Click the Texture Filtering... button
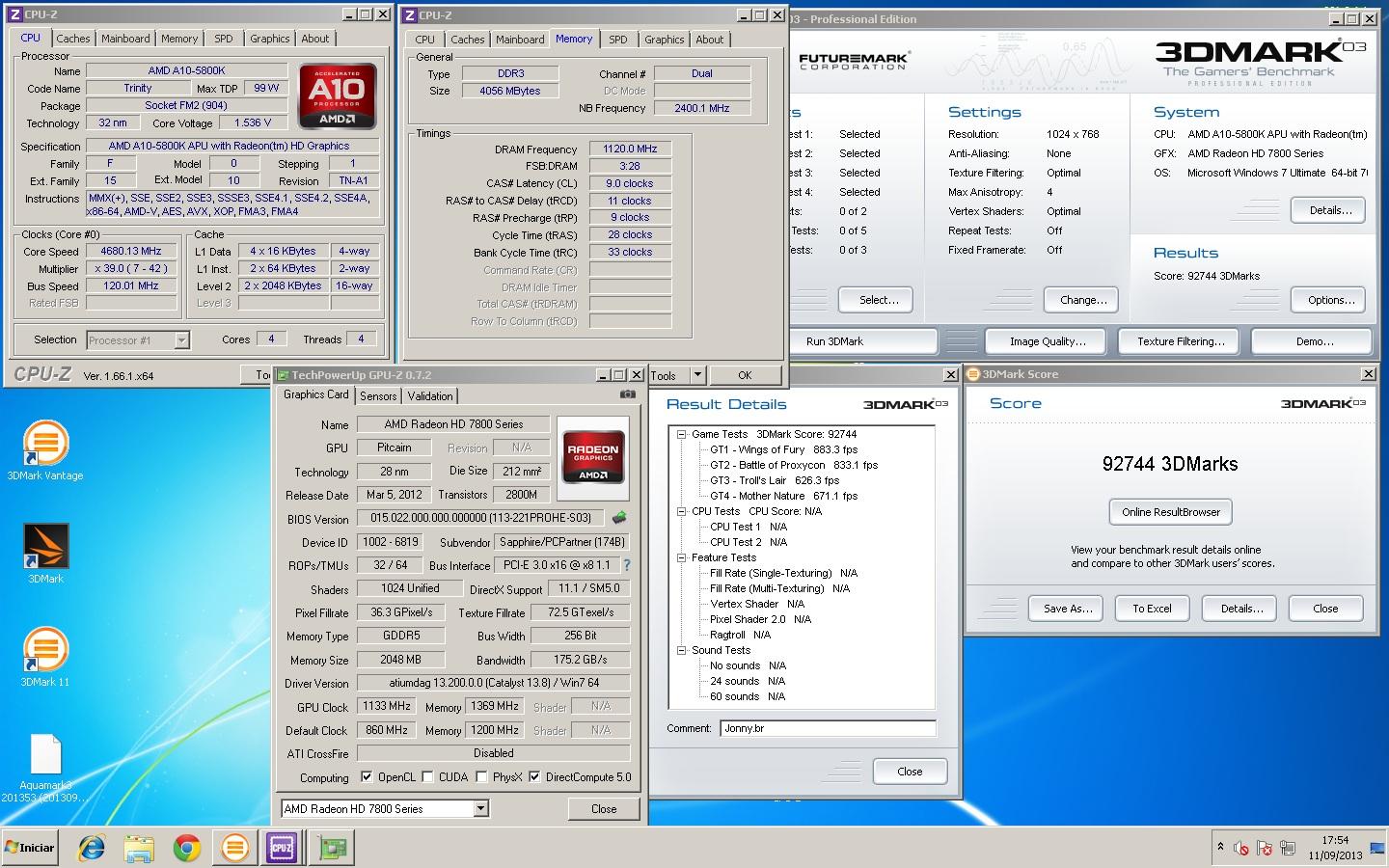 (x=1181, y=341)
